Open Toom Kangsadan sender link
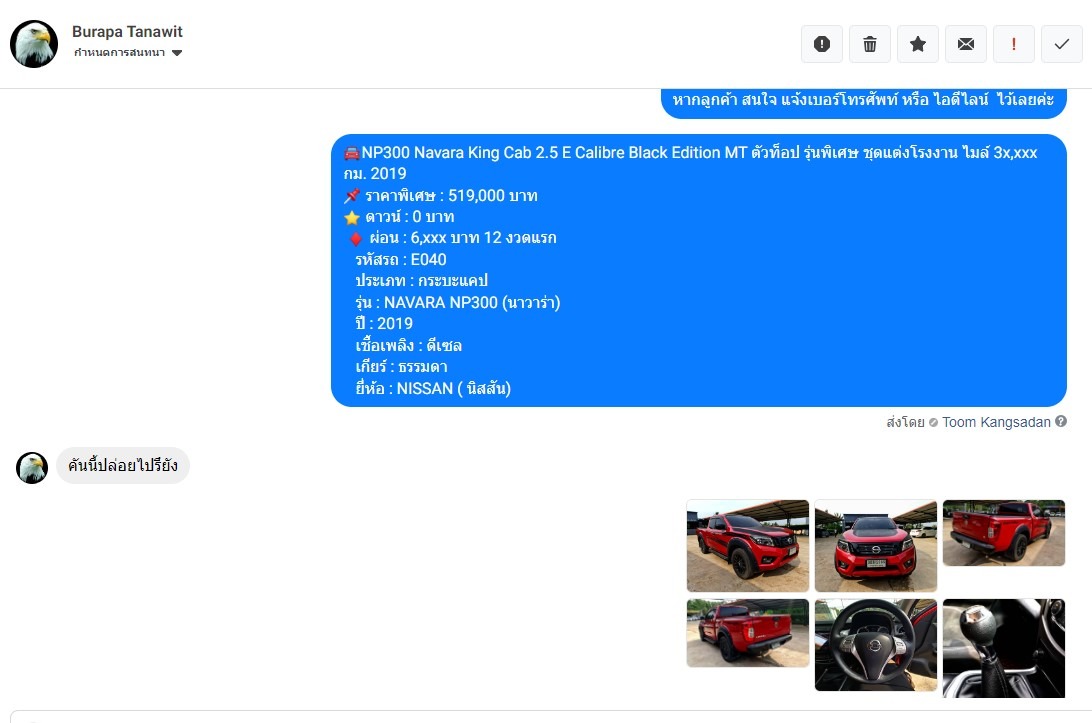 coord(996,422)
